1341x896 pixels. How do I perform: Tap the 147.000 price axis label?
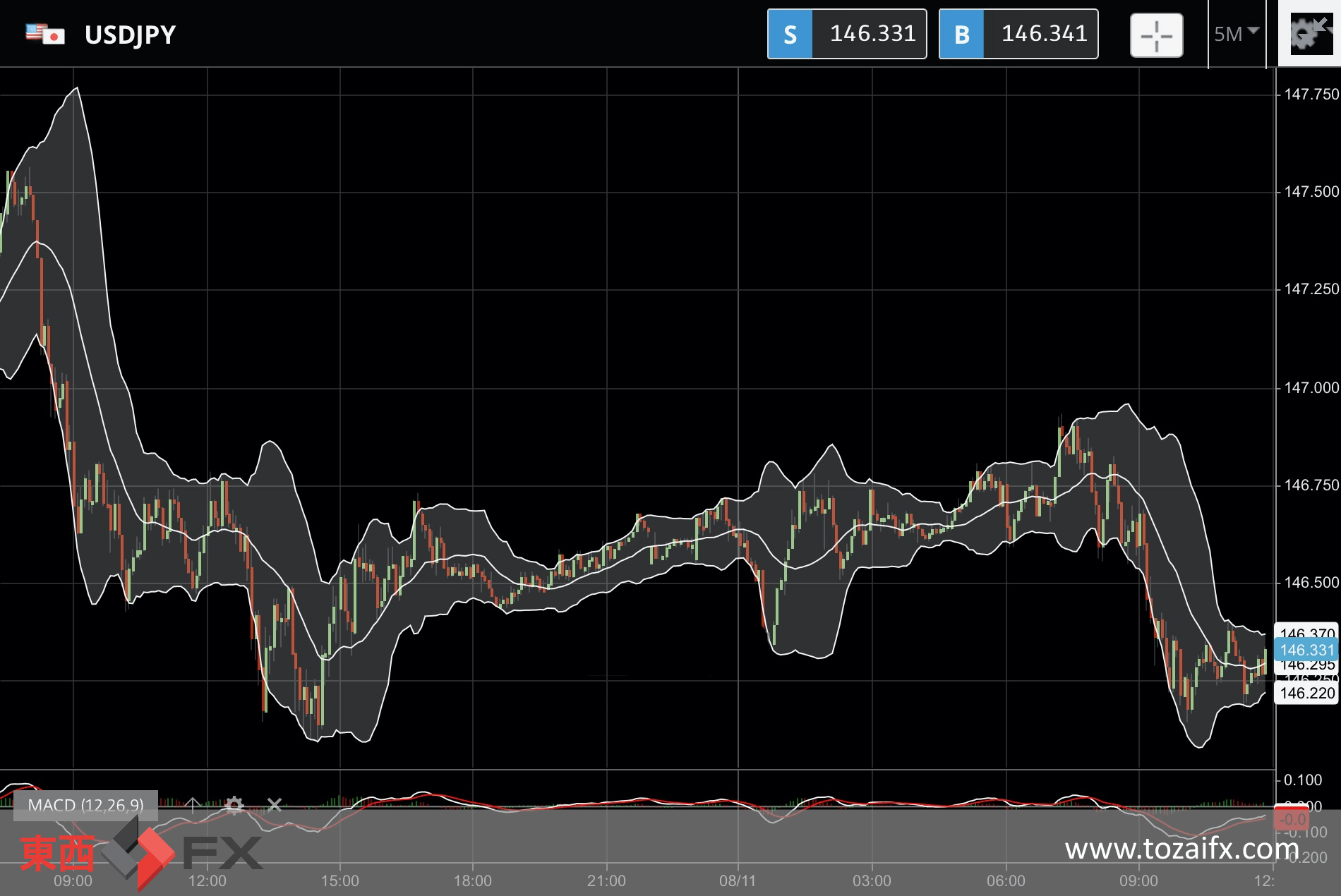(1311, 387)
